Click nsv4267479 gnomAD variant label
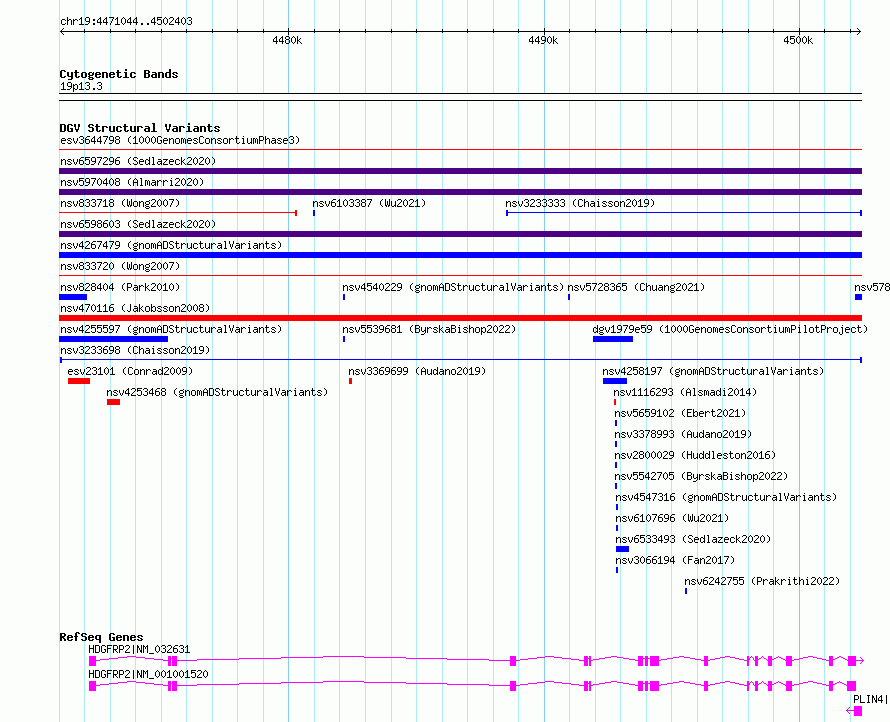 point(171,245)
